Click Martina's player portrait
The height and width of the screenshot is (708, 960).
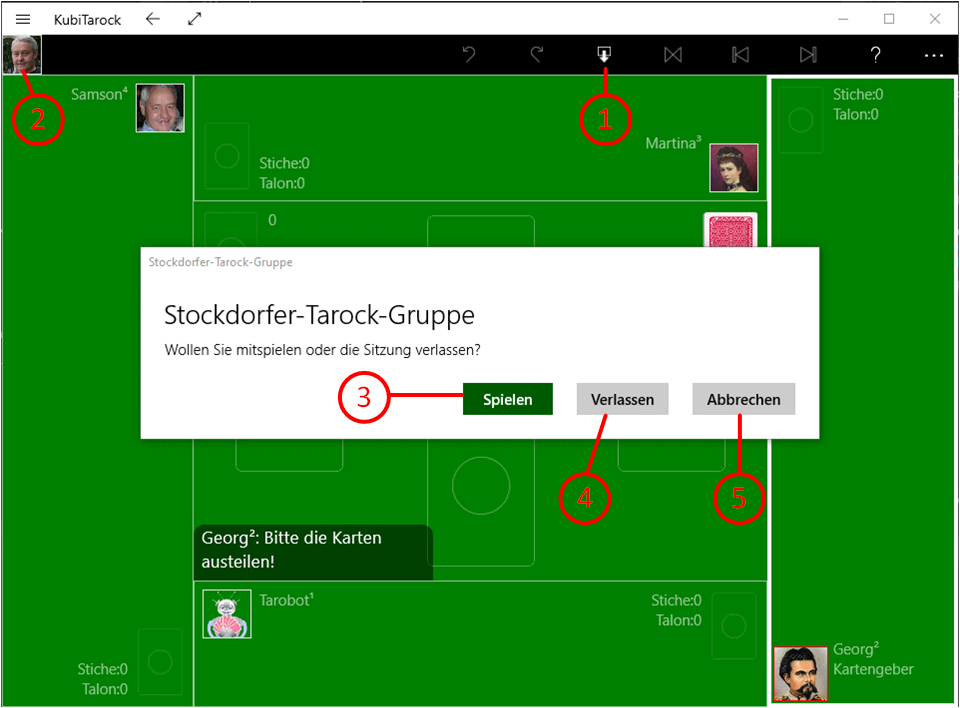[x=733, y=168]
